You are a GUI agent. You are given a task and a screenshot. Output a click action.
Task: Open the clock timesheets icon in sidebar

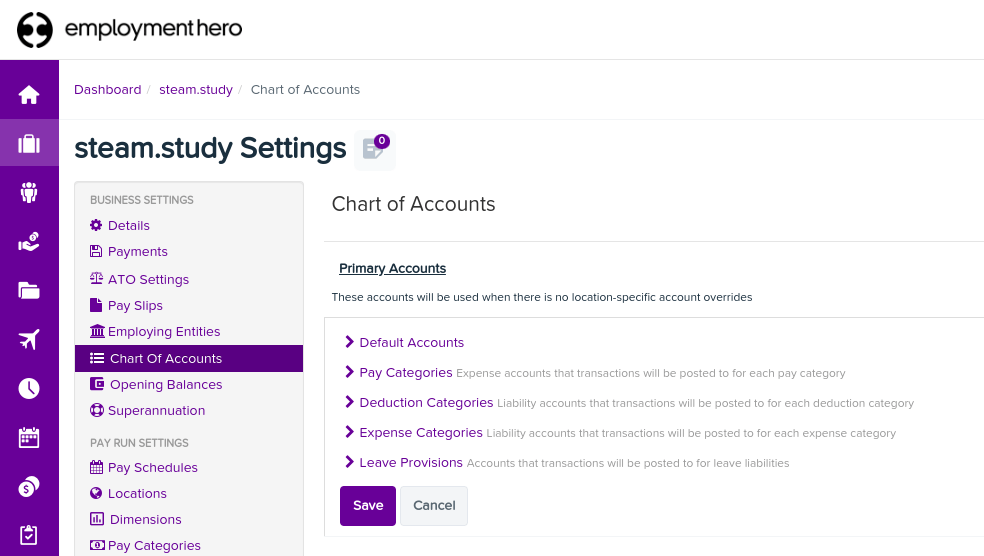(x=29, y=389)
